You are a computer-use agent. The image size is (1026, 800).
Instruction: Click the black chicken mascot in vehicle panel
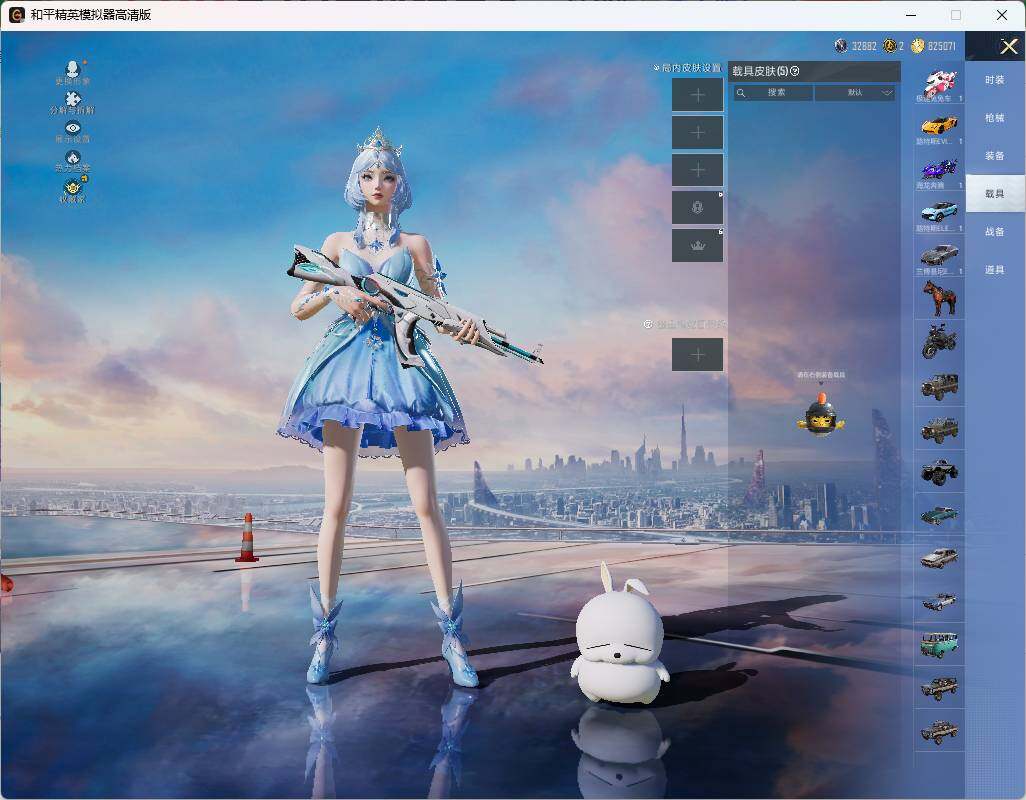[821, 413]
